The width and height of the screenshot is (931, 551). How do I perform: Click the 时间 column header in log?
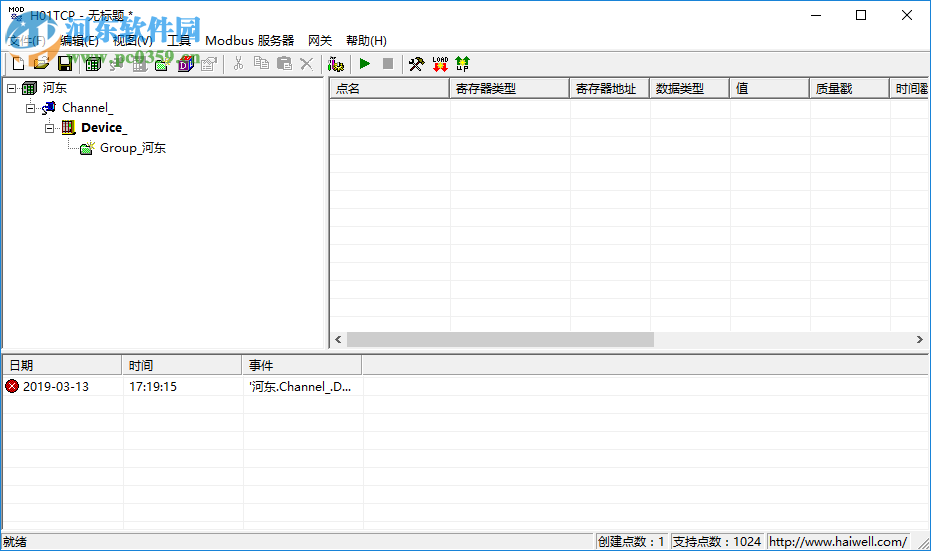[182, 365]
